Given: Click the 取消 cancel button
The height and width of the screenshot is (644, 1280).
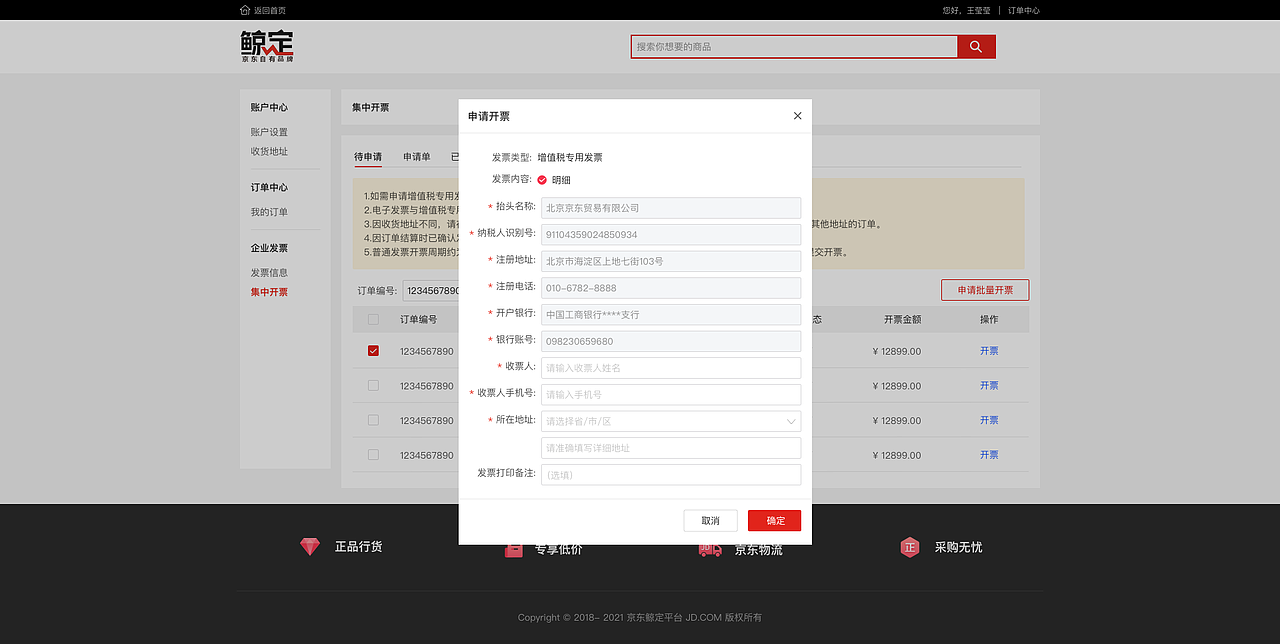Looking at the screenshot, I should click(x=710, y=520).
